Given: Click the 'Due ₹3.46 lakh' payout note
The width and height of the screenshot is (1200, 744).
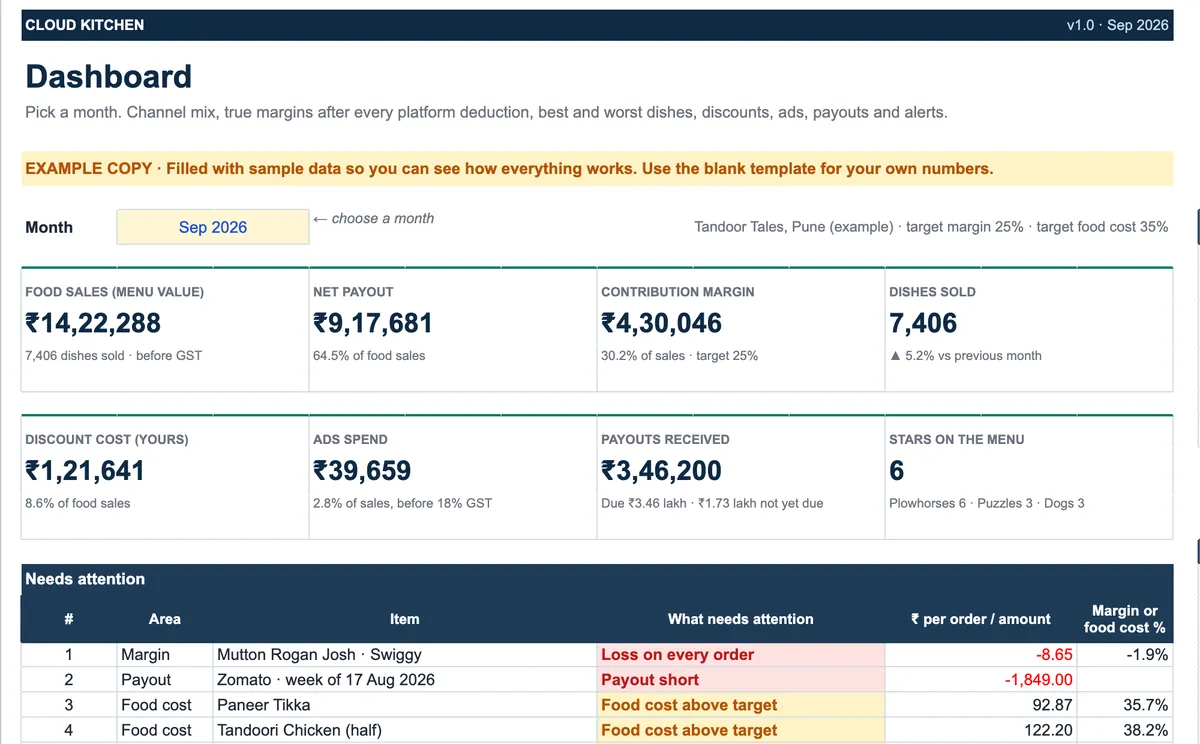Looking at the screenshot, I should (712, 503).
